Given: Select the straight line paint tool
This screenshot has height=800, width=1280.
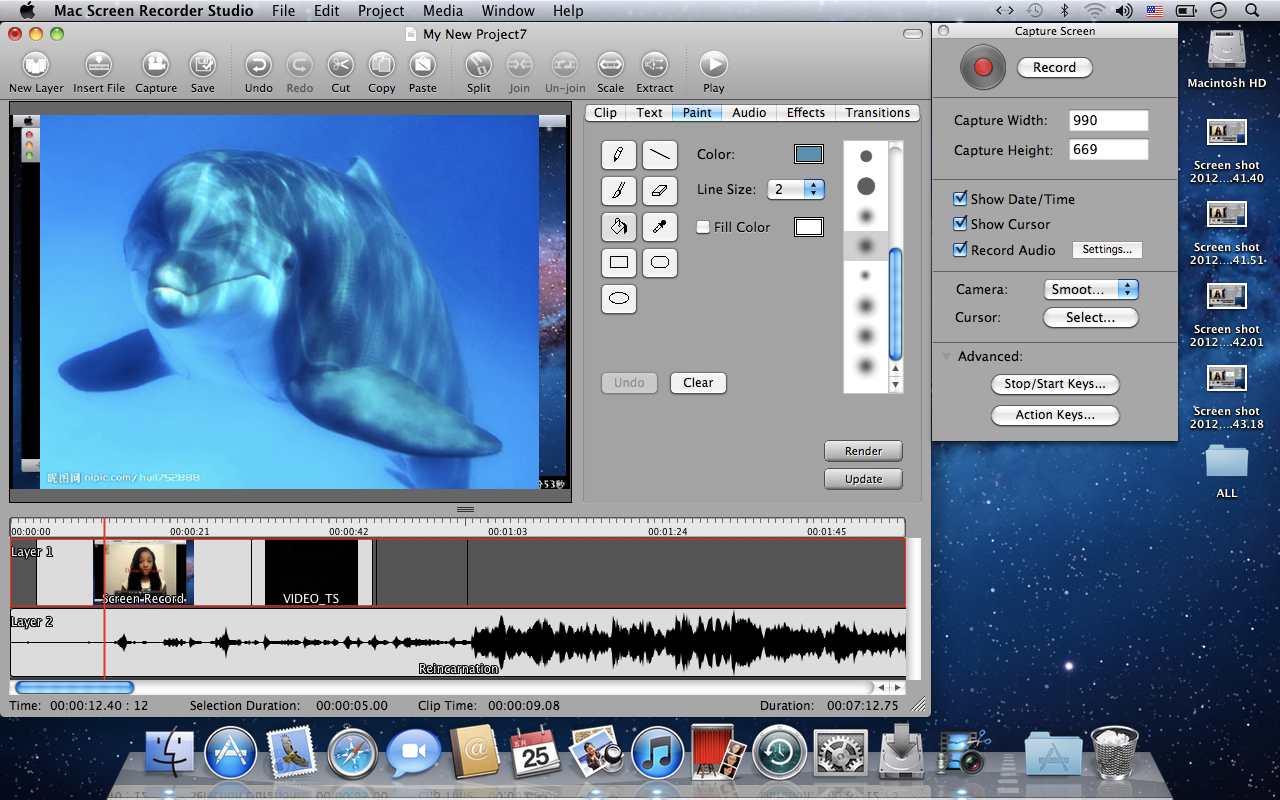Looking at the screenshot, I should [x=659, y=155].
